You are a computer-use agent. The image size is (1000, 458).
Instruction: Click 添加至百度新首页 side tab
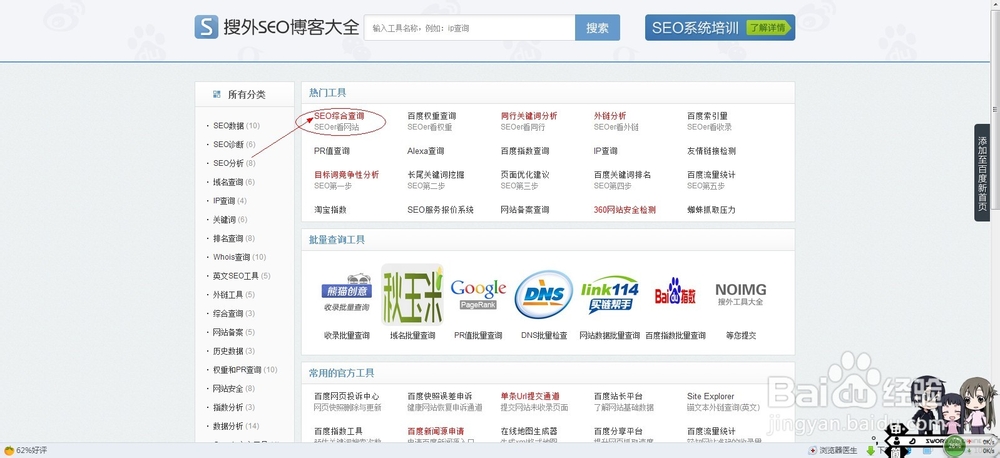pos(982,173)
